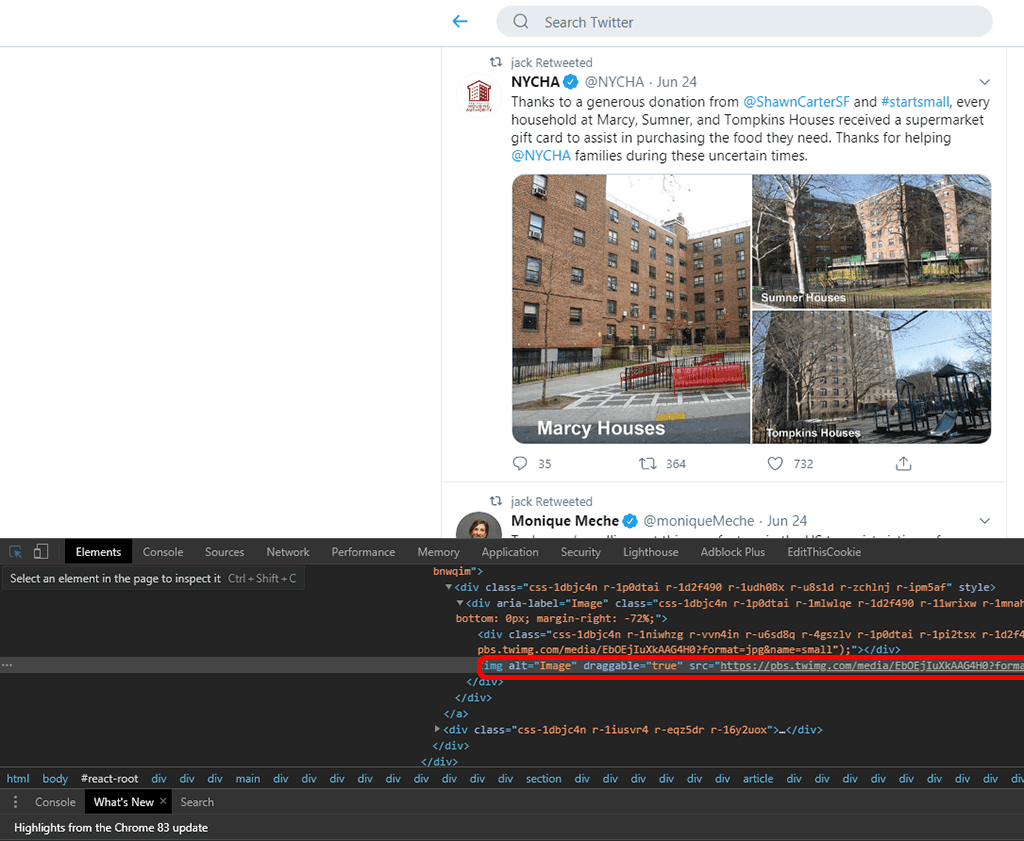1024x841 pixels.
Task: Select the closing </a> tag line
Action: pyautogui.click(x=456, y=714)
